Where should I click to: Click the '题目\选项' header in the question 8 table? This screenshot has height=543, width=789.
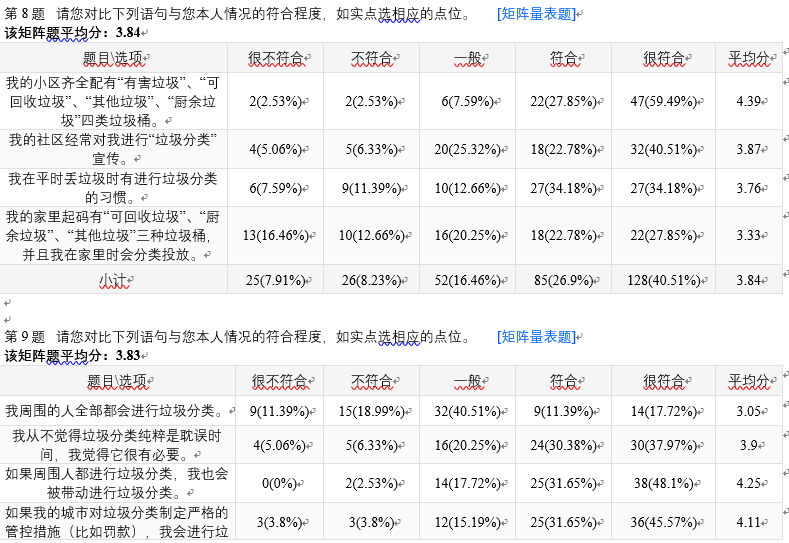(114, 58)
